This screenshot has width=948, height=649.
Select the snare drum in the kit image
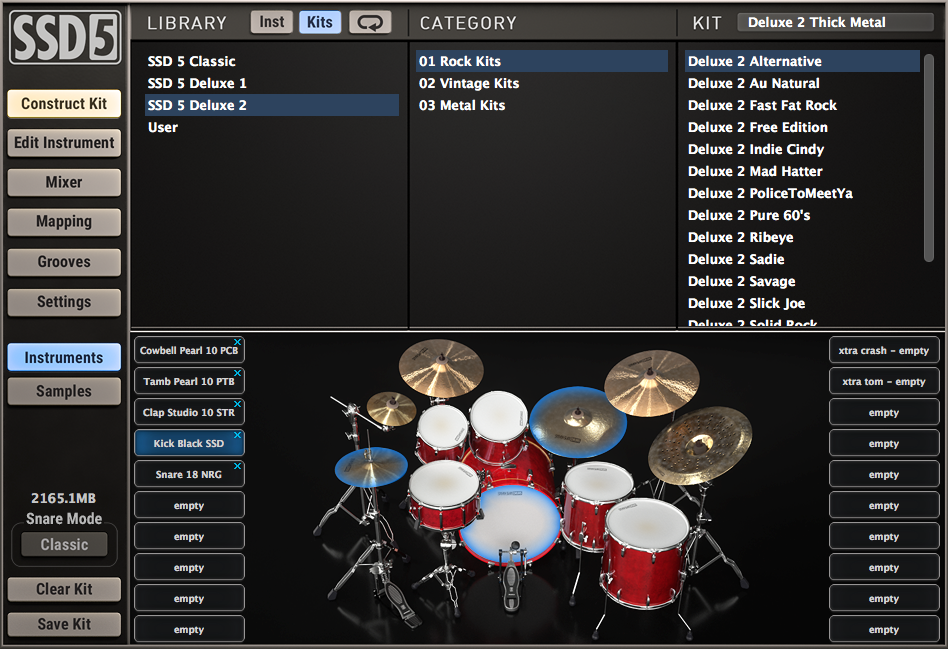coord(444,495)
